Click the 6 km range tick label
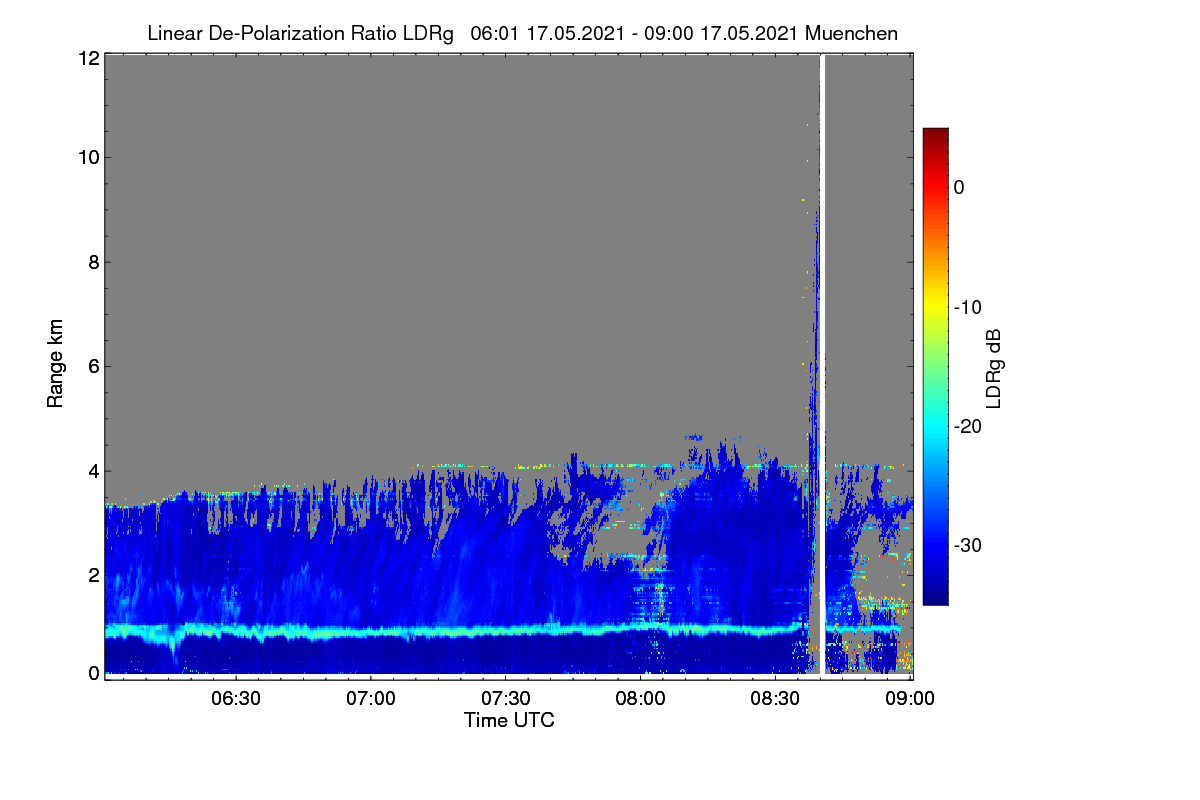The width and height of the screenshot is (1200, 800). 93,366
